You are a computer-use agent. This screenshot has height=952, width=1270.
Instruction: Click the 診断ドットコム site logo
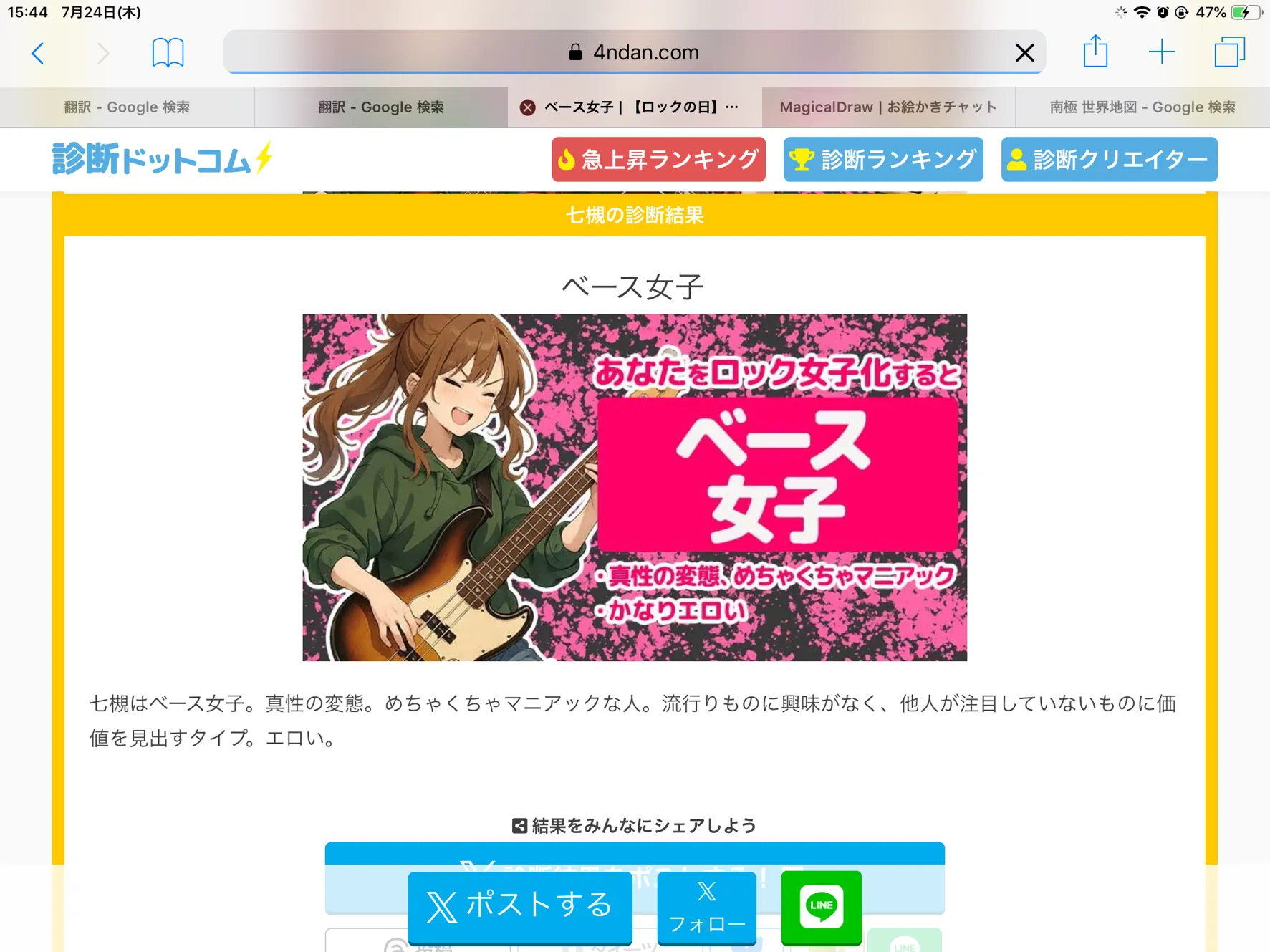pyautogui.click(x=163, y=158)
